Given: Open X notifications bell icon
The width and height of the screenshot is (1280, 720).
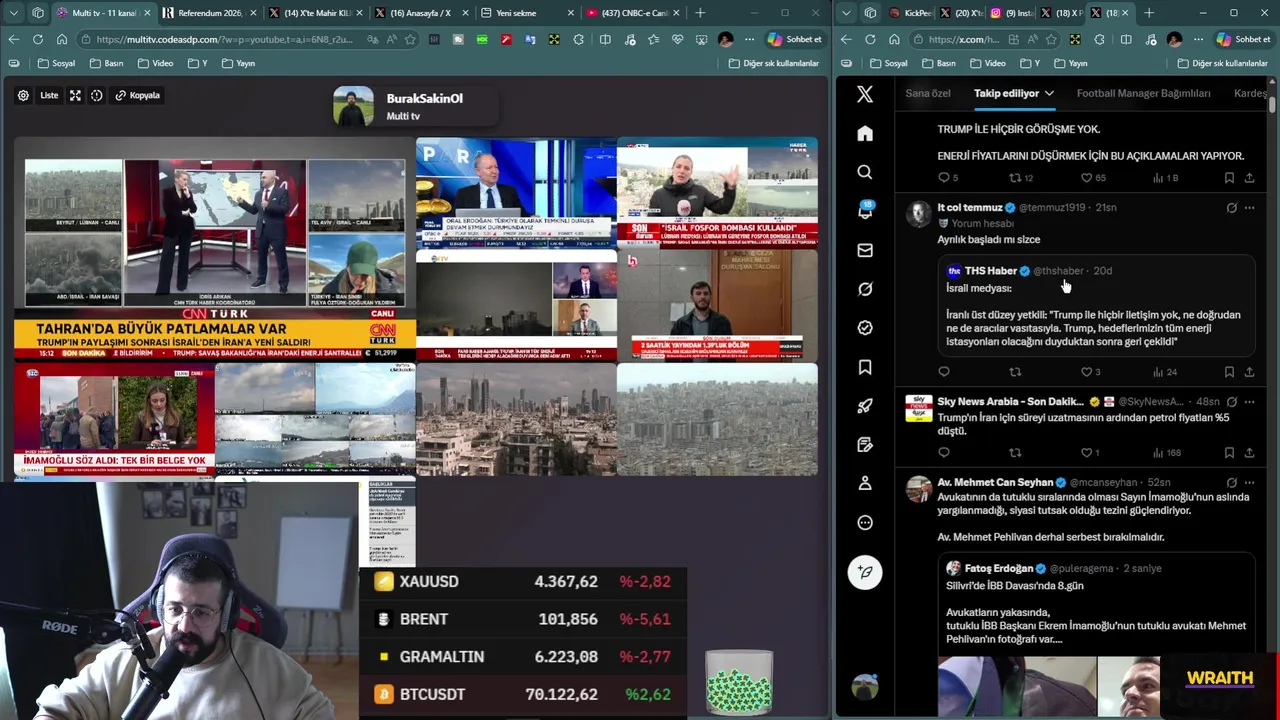Looking at the screenshot, I should tap(865, 211).
